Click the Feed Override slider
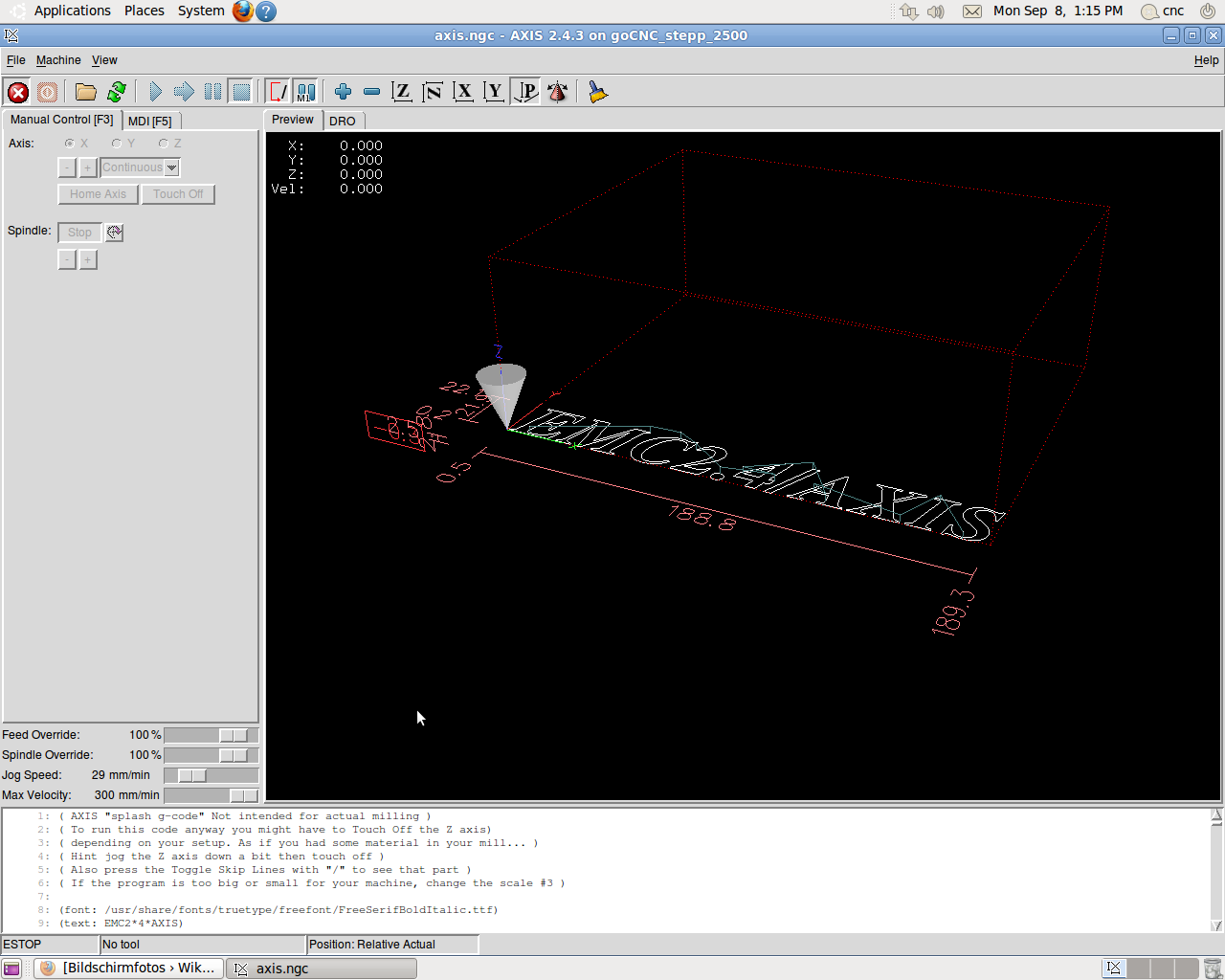 pyautogui.click(x=212, y=735)
